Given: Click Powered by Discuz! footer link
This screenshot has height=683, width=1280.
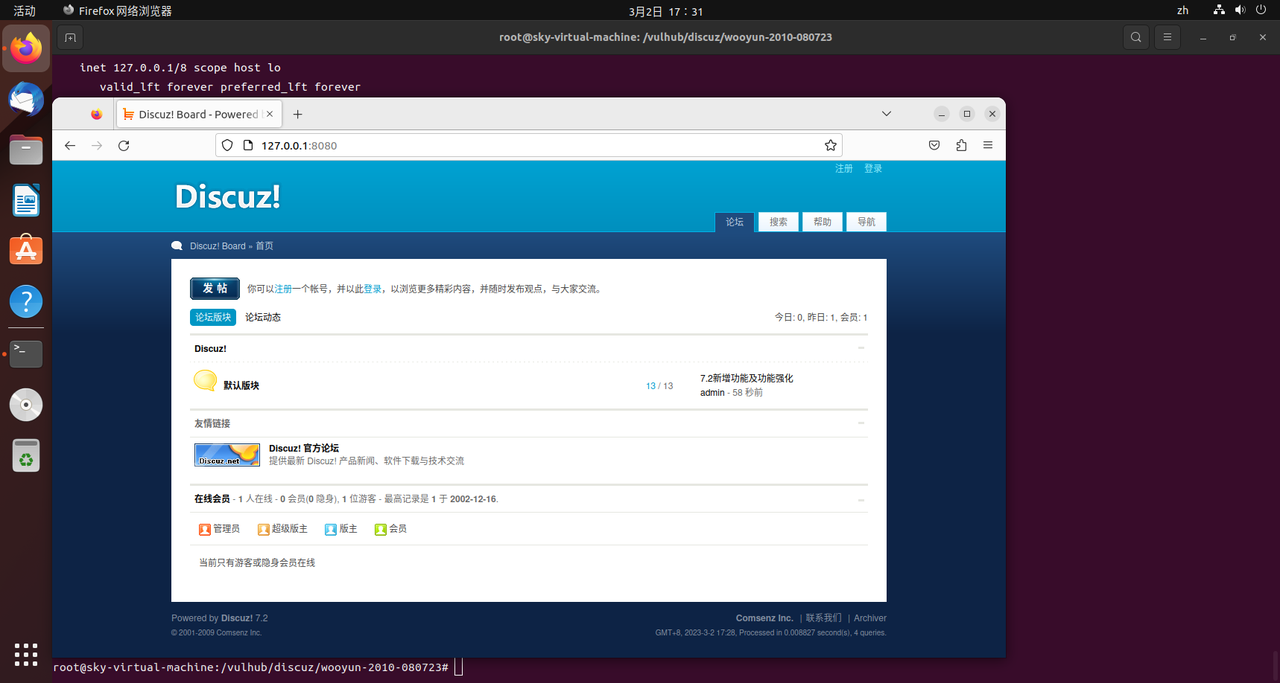Looking at the screenshot, I should coord(237,618).
